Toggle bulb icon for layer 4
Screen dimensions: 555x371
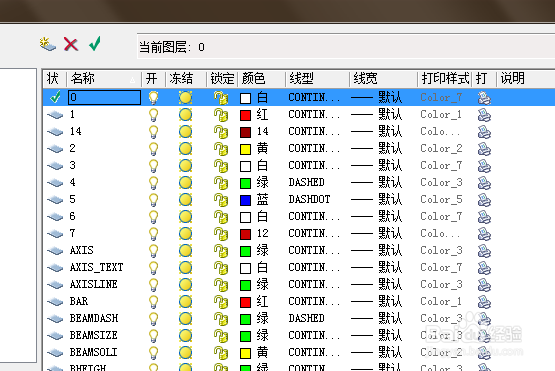(x=153, y=183)
